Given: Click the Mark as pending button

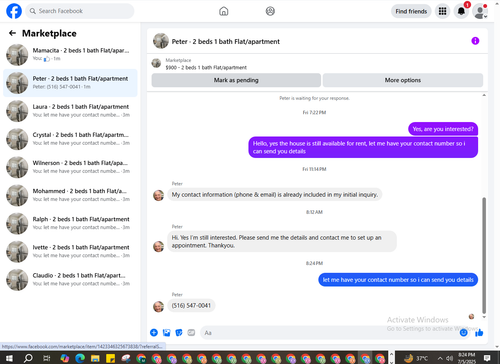Looking at the screenshot, I should click(236, 80).
